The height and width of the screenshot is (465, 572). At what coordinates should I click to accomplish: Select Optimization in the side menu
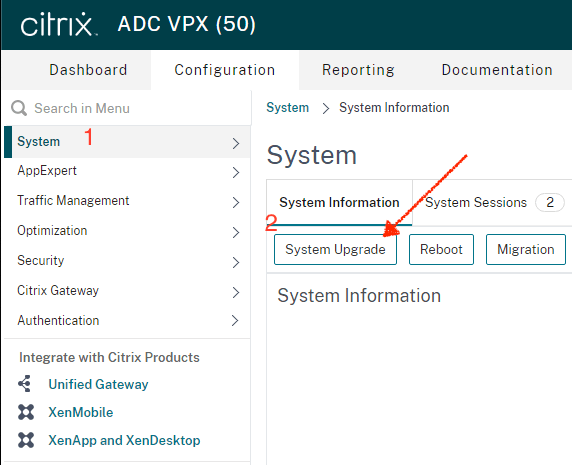coord(127,231)
